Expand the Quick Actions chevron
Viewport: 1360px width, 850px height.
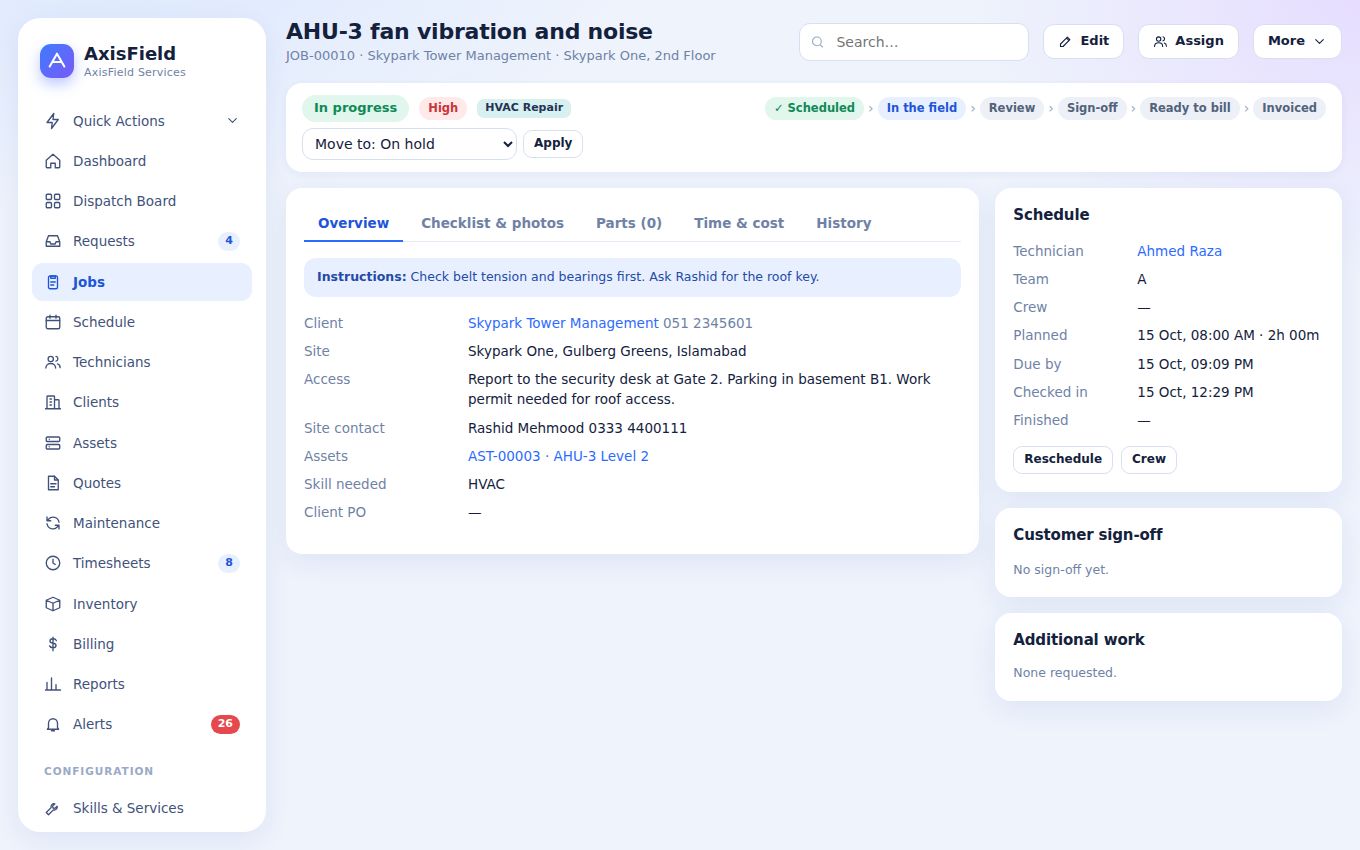tap(232, 121)
